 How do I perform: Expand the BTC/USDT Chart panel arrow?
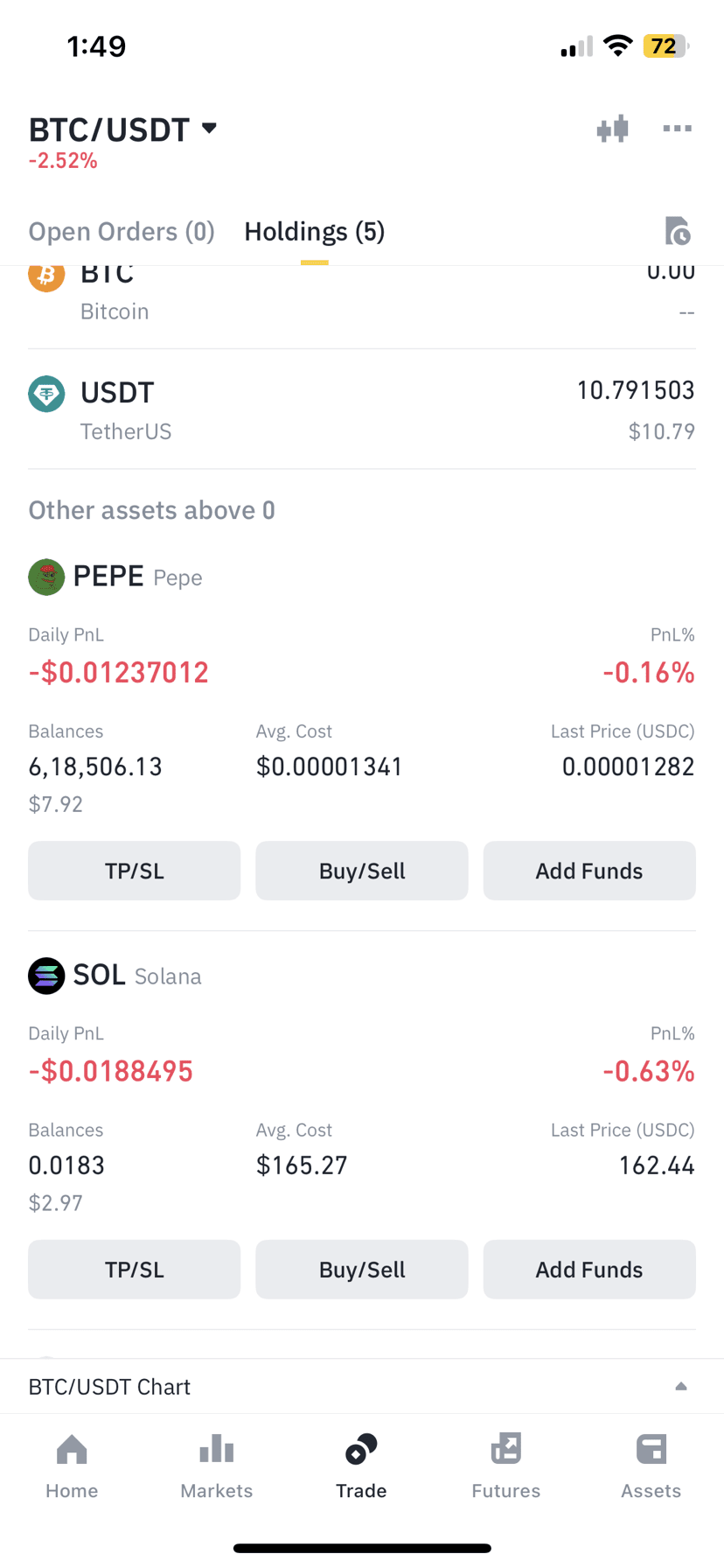coord(681,1387)
